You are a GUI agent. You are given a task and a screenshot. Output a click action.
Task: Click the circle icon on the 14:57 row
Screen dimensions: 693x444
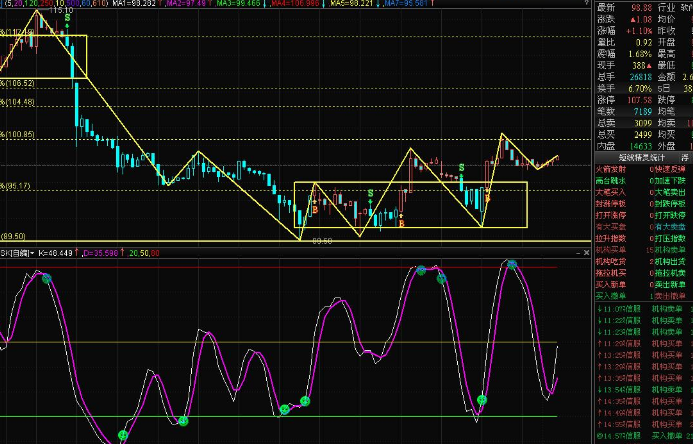[599, 436]
